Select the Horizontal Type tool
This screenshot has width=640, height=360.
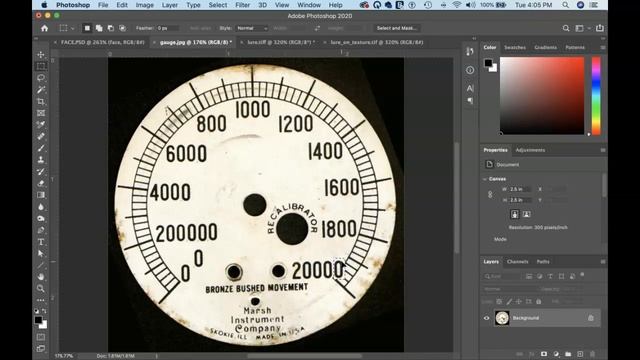pyautogui.click(x=41, y=242)
